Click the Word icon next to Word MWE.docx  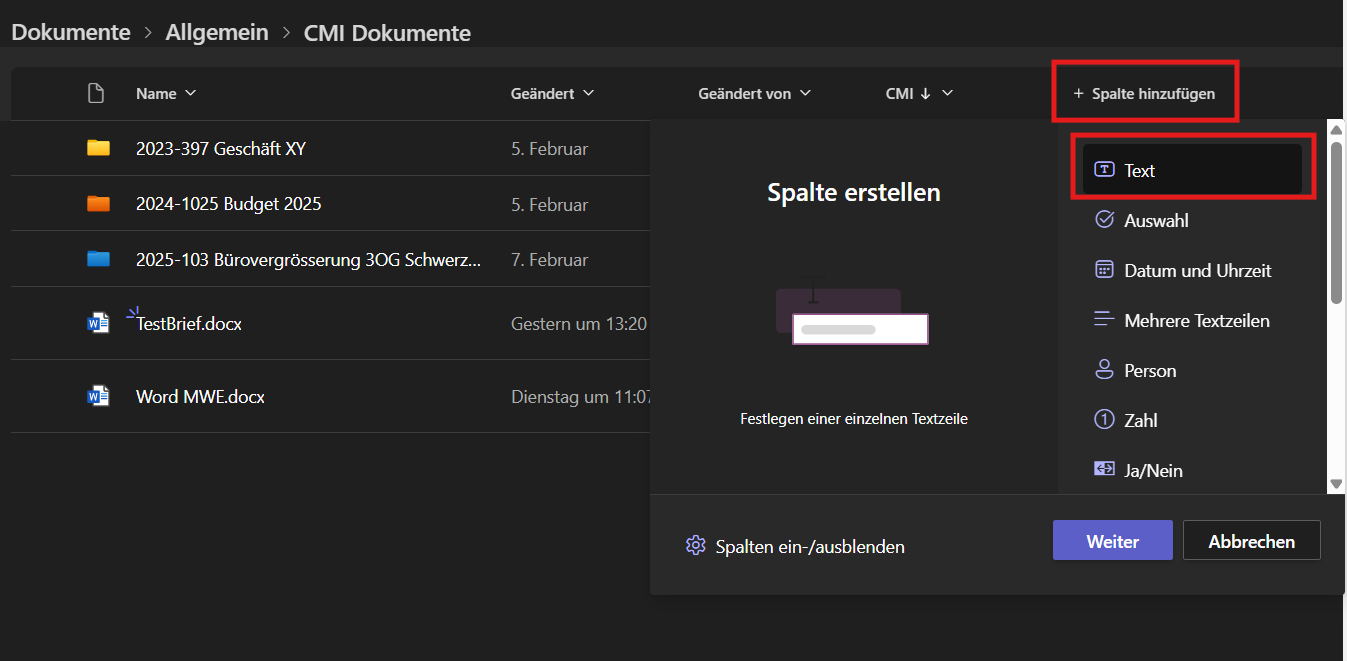click(98, 396)
